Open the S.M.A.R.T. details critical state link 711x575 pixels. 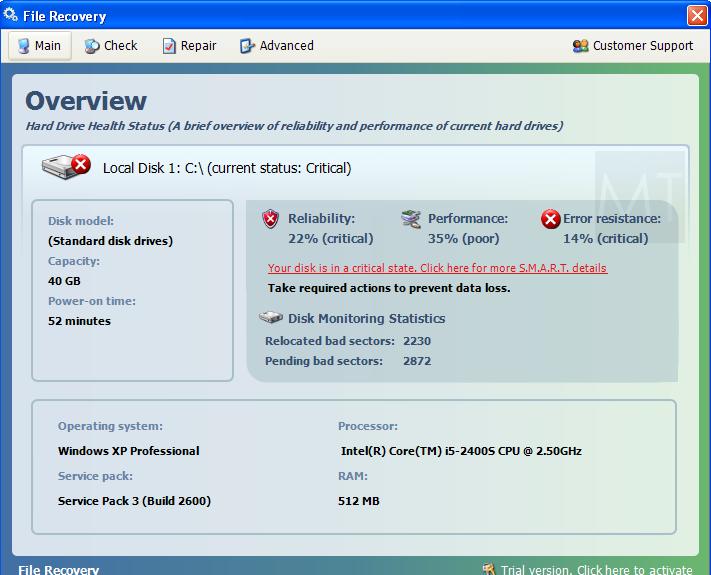437,268
